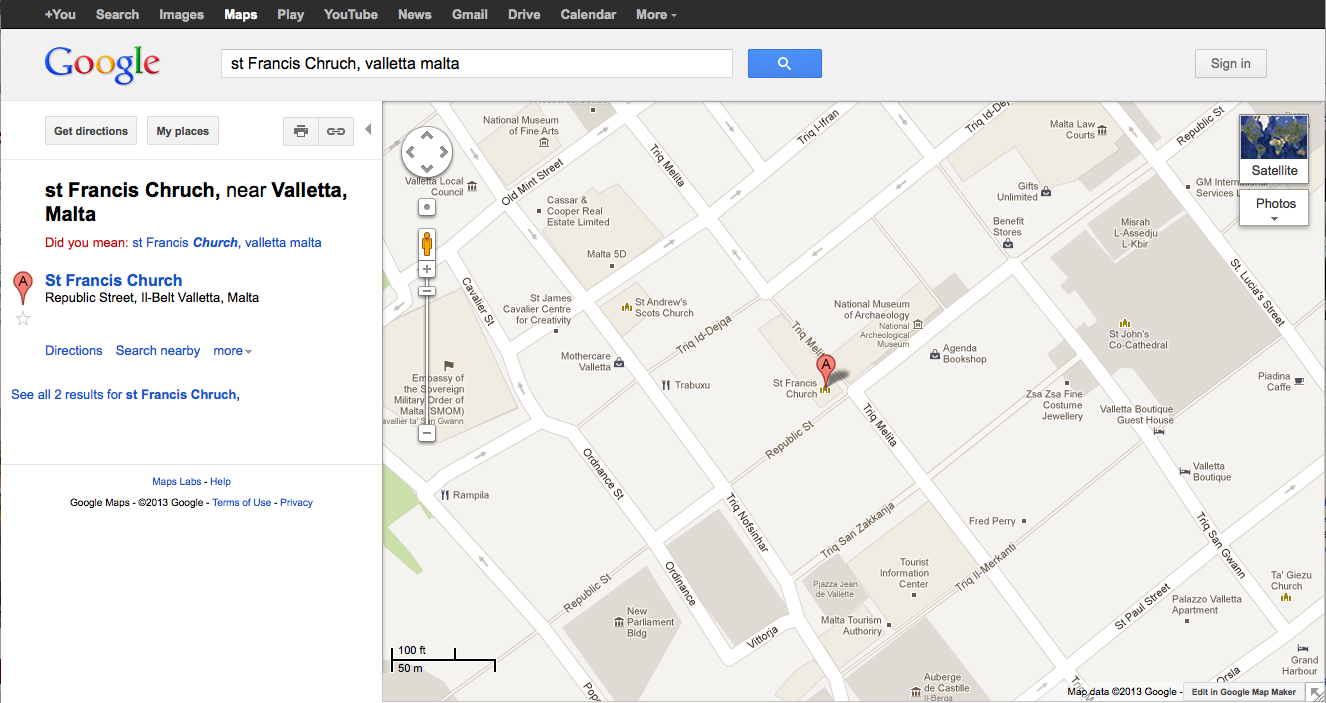Click the Malta Law Courts icon

[x=1102, y=130]
